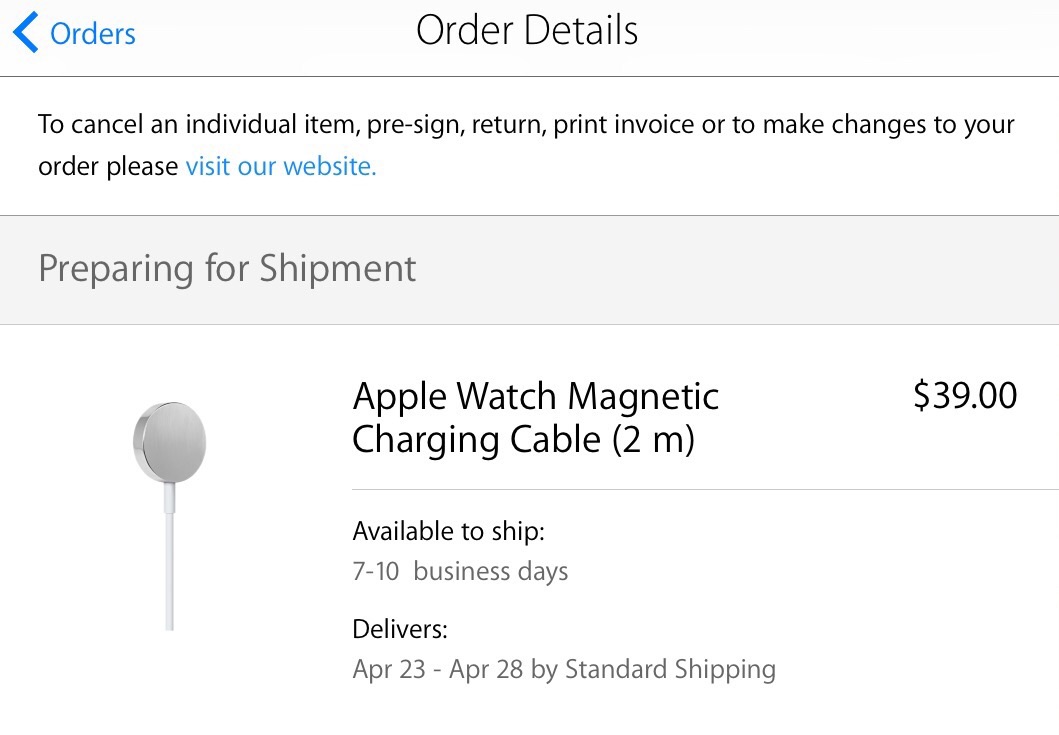Tap the 'order please' text line
This screenshot has width=1059, height=735.
tap(108, 167)
